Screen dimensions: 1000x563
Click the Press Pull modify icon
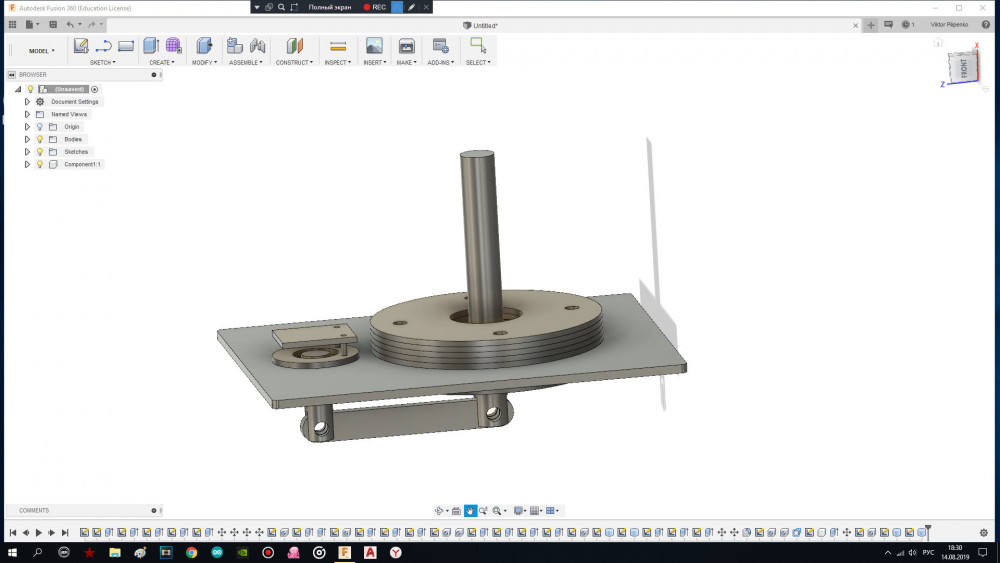[x=204, y=46]
